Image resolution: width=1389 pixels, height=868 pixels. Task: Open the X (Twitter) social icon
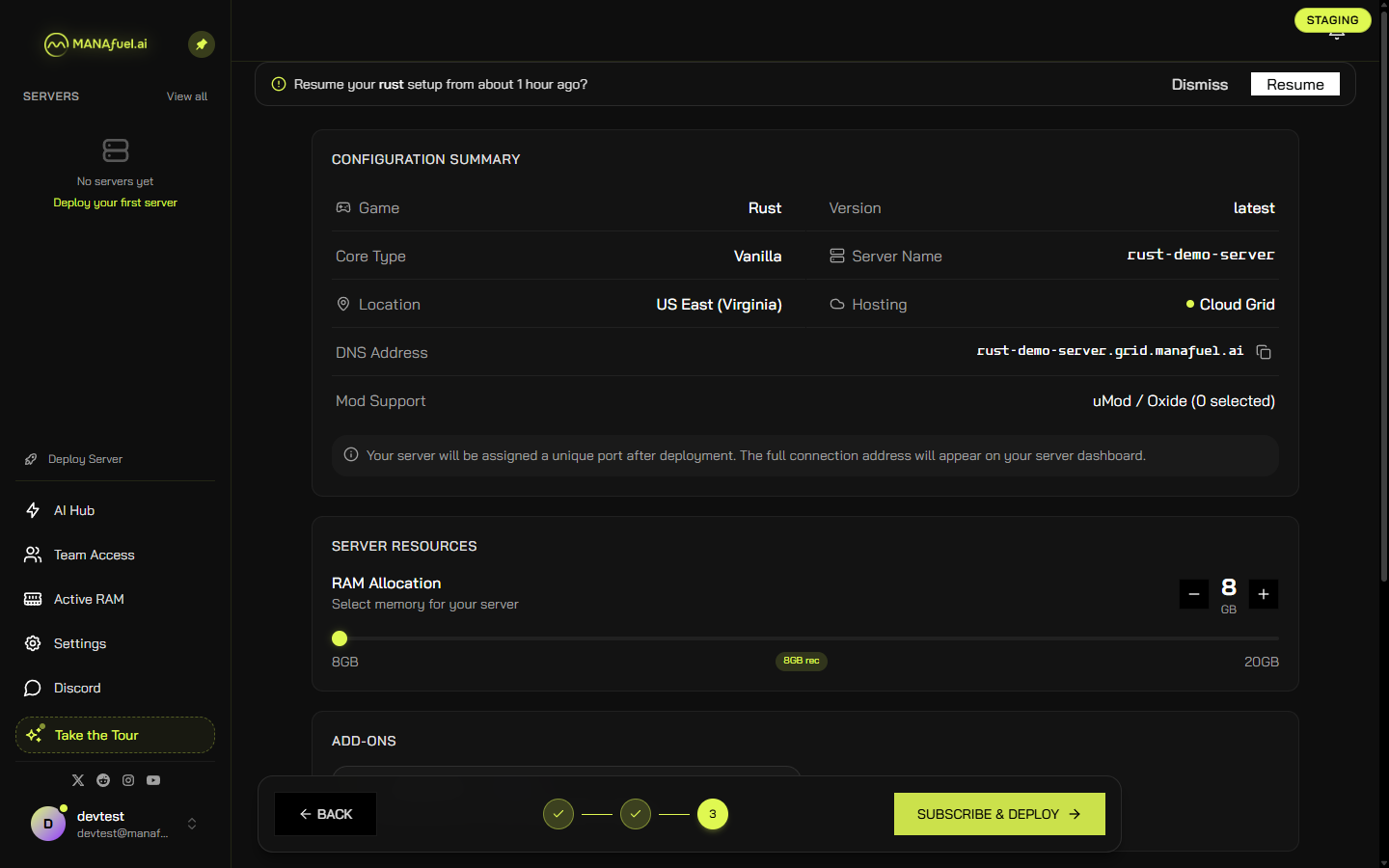tap(78, 780)
